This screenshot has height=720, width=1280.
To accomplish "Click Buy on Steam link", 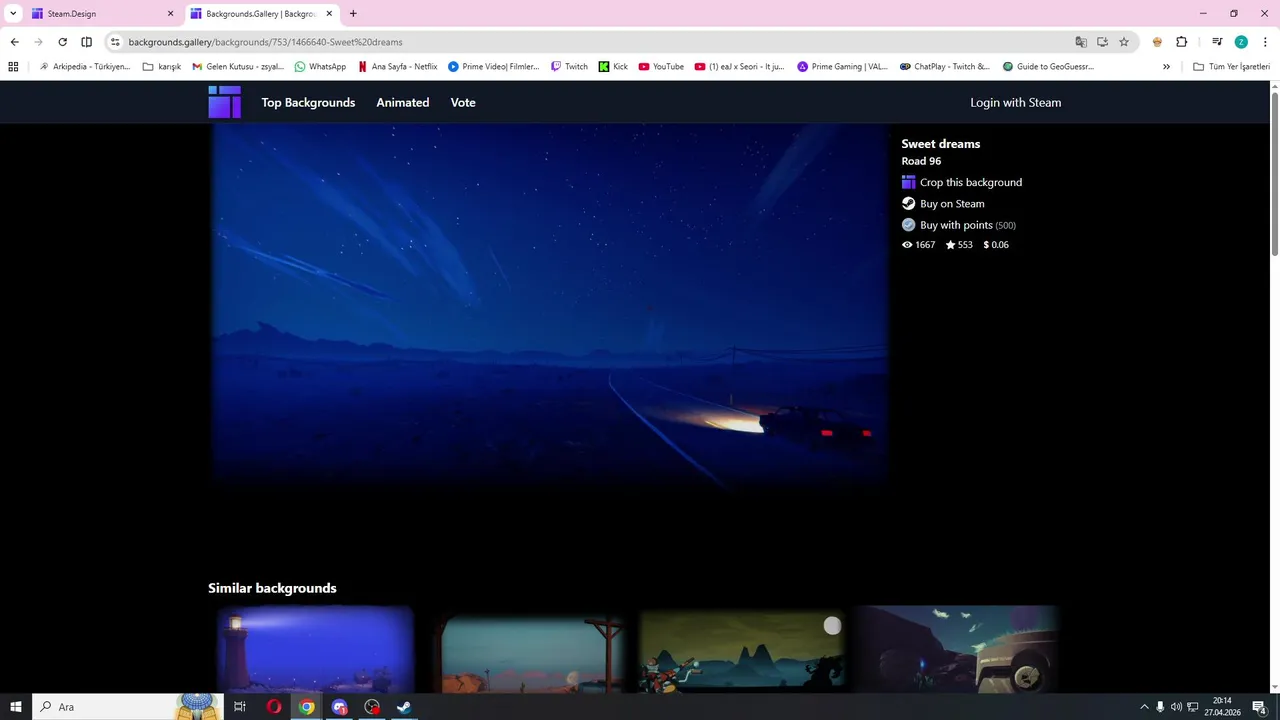I will pyautogui.click(x=952, y=203).
